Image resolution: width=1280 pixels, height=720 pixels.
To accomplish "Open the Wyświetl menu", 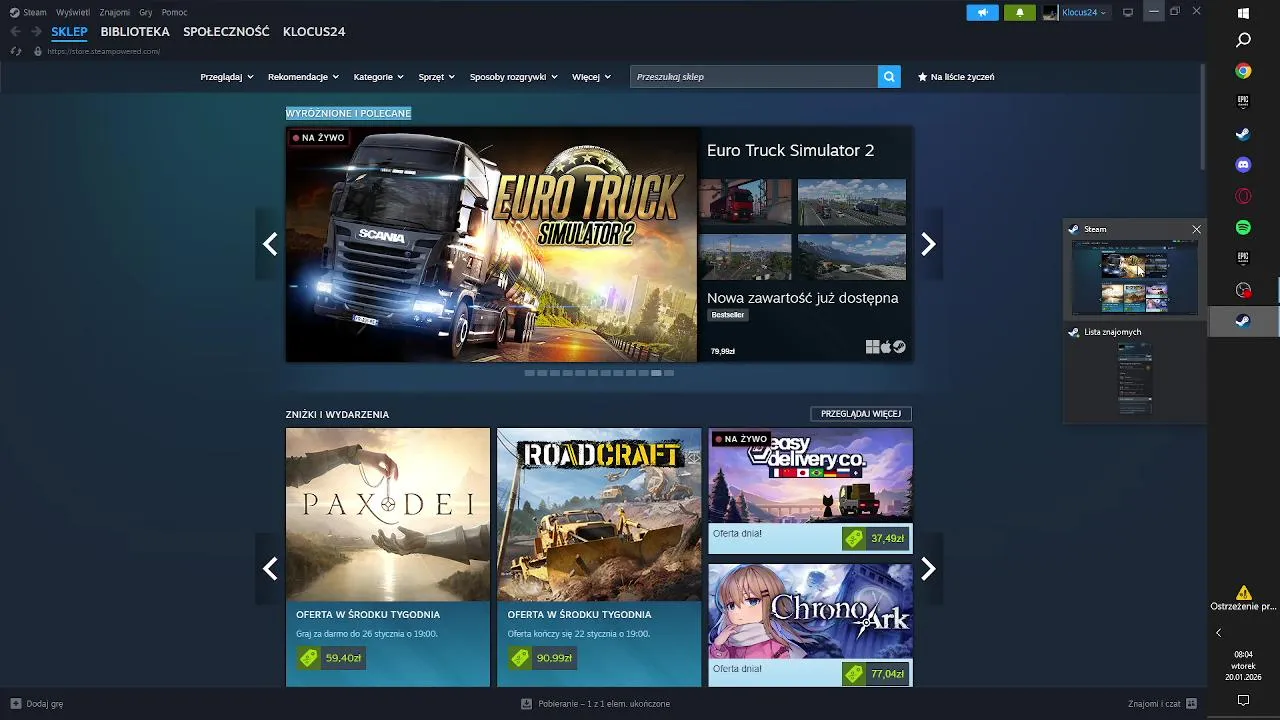I will (x=73, y=12).
